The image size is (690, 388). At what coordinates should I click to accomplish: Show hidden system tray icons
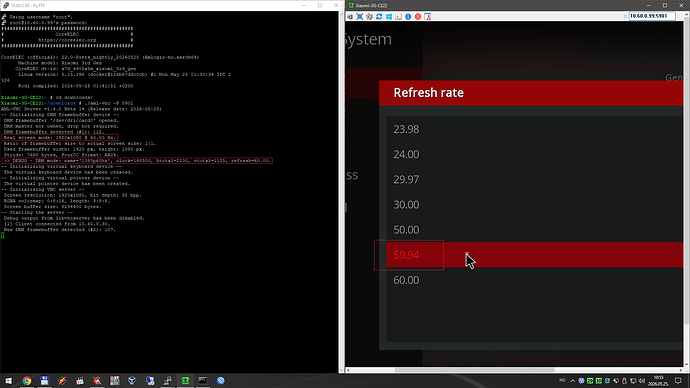[573, 381]
